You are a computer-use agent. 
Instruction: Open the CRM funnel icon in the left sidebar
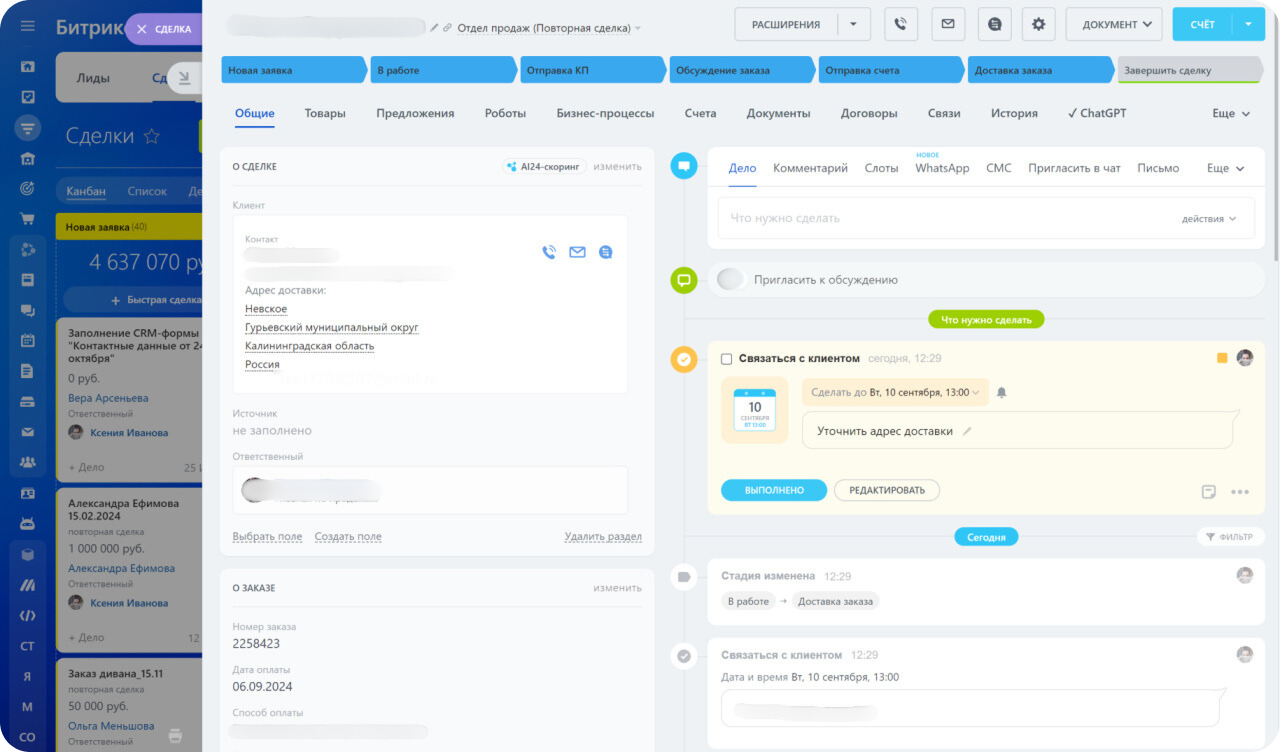click(x=27, y=127)
